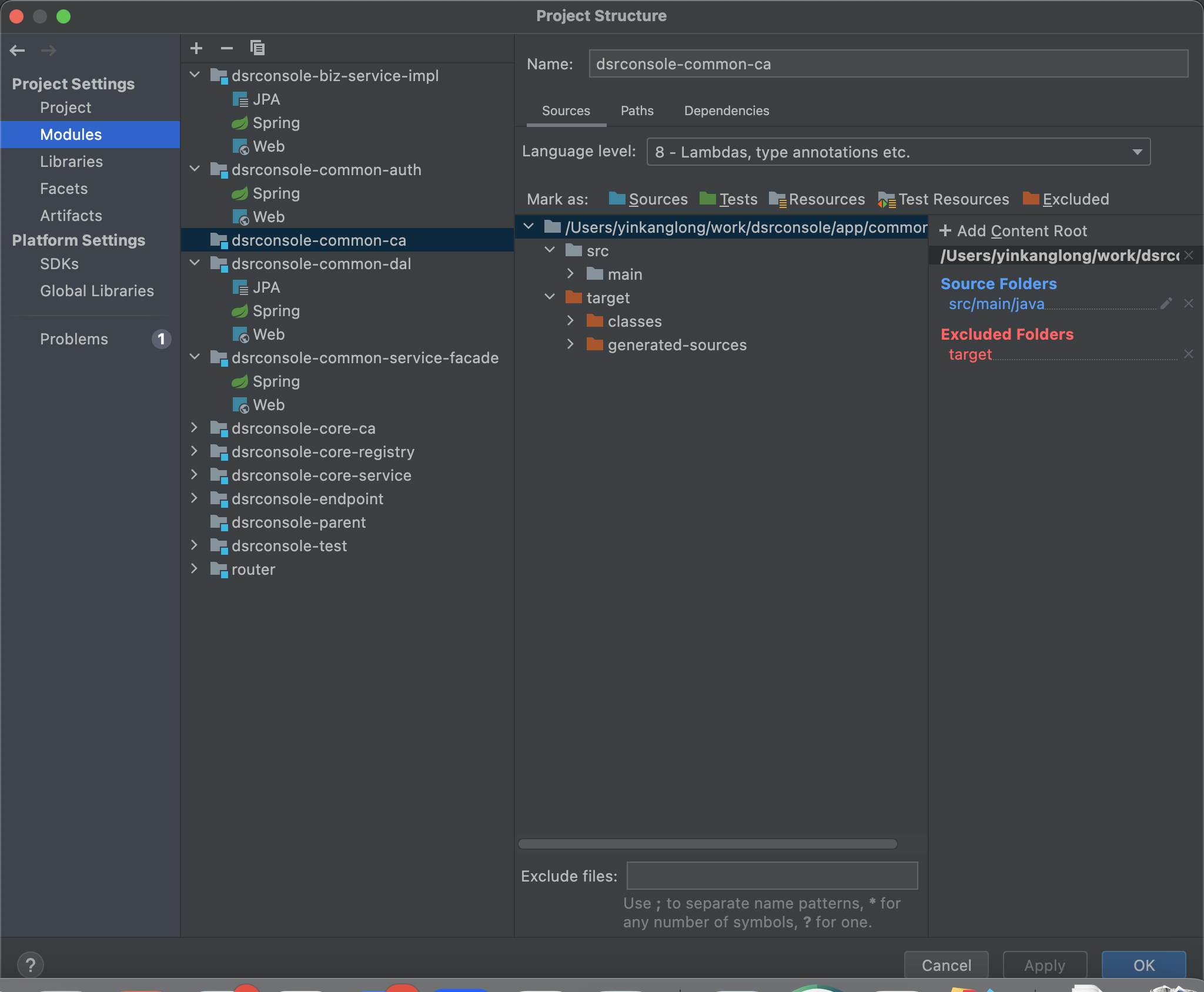This screenshot has height=992, width=1204.
Task: Expand the dsrconsole-core-registry module
Action: pyautogui.click(x=195, y=451)
